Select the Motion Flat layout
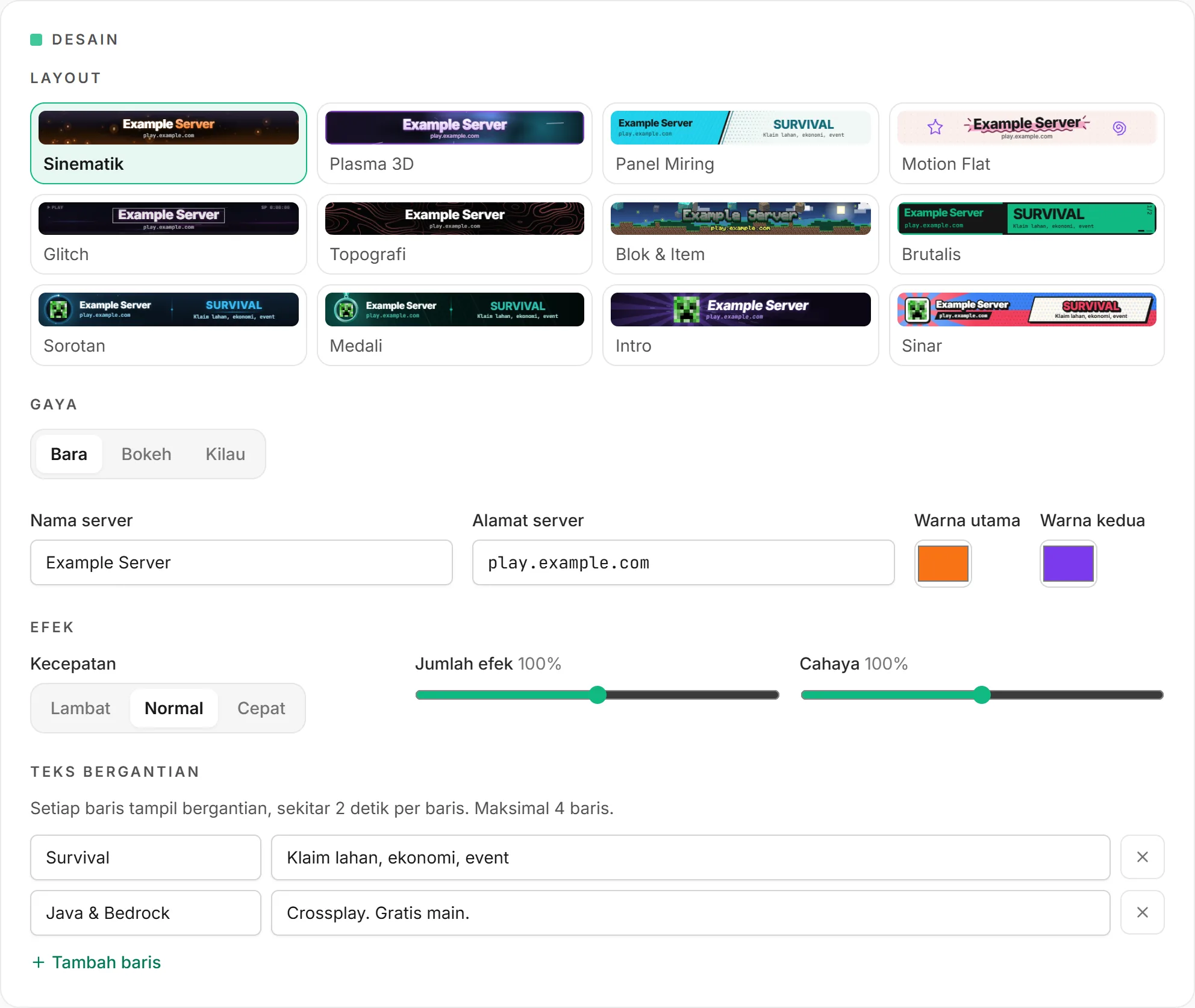The width and height of the screenshot is (1195, 1008). point(1026,143)
